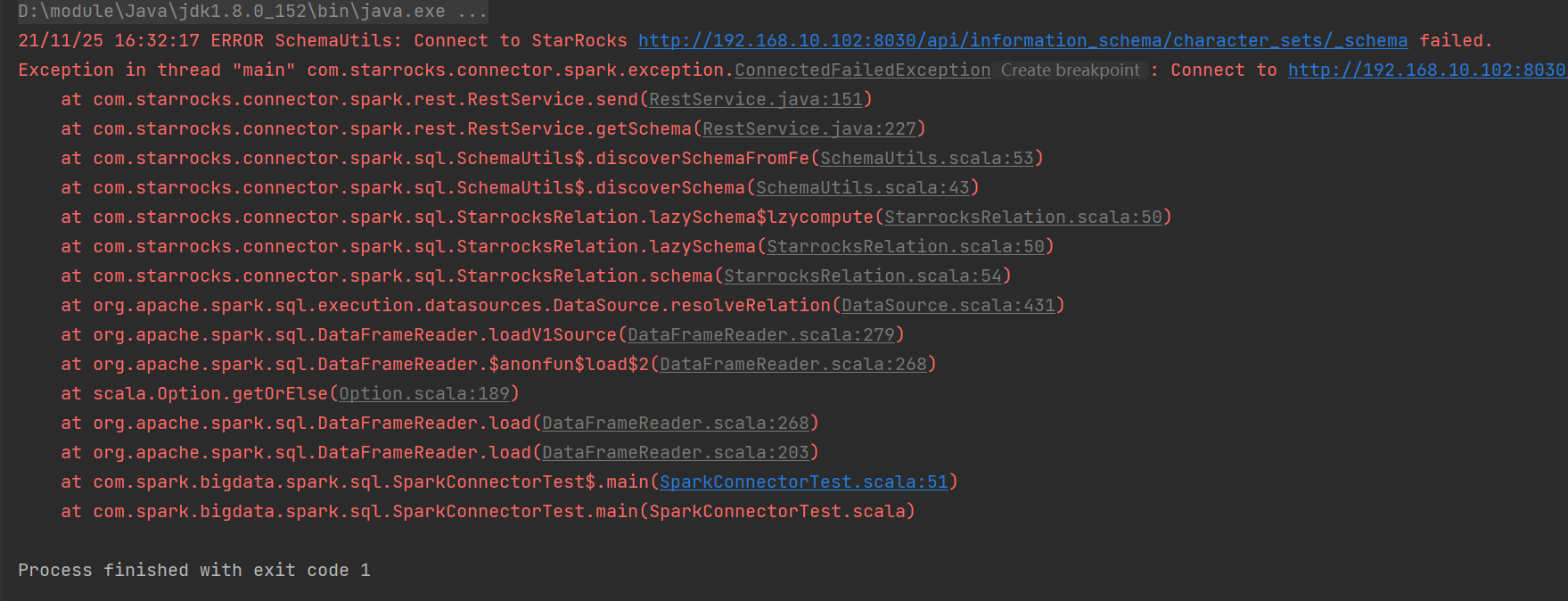Click the 'Exception in thread "main"' text

click(157, 70)
